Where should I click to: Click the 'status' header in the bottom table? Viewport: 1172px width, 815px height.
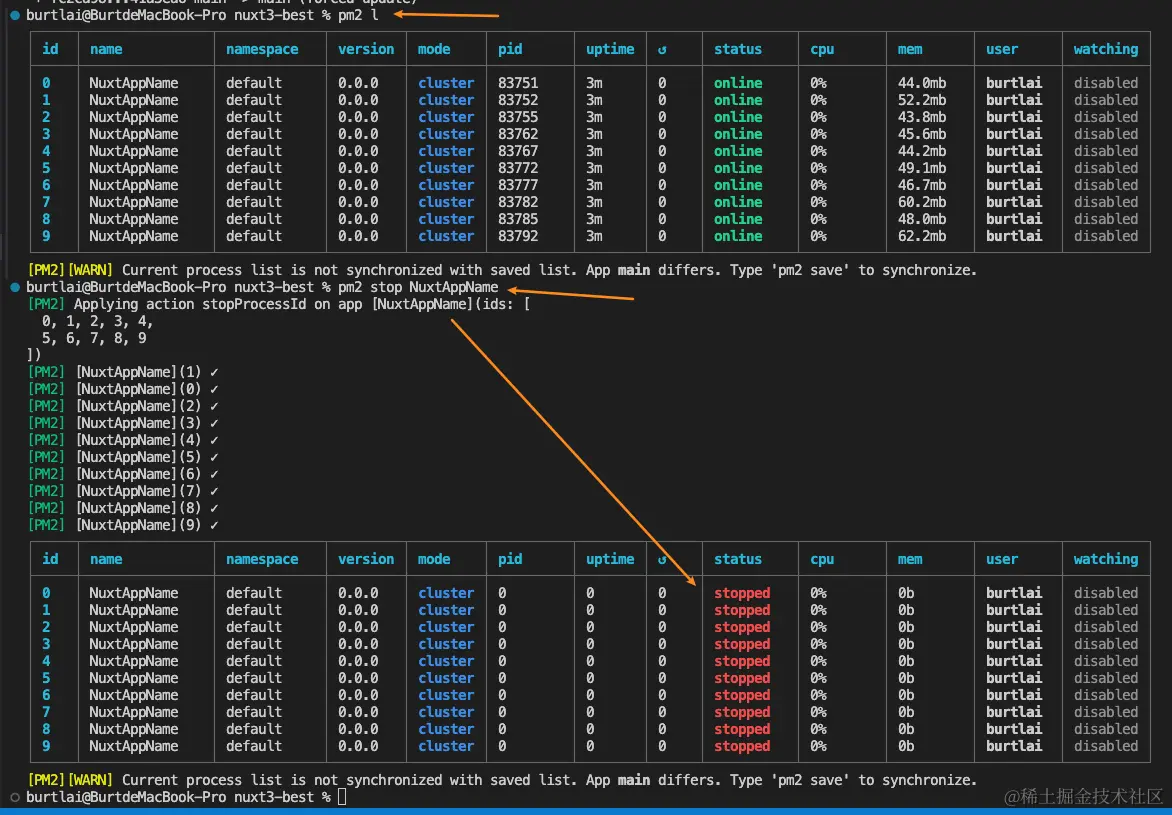click(738, 559)
